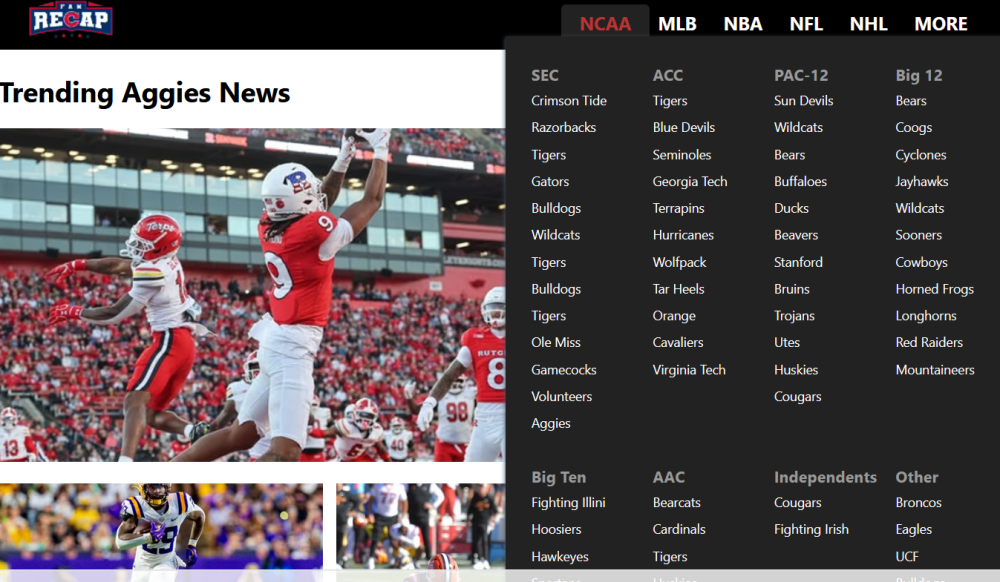Open the large Rutgers catch featured image
This screenshot has width=1000, height=582.
(252, 295)
